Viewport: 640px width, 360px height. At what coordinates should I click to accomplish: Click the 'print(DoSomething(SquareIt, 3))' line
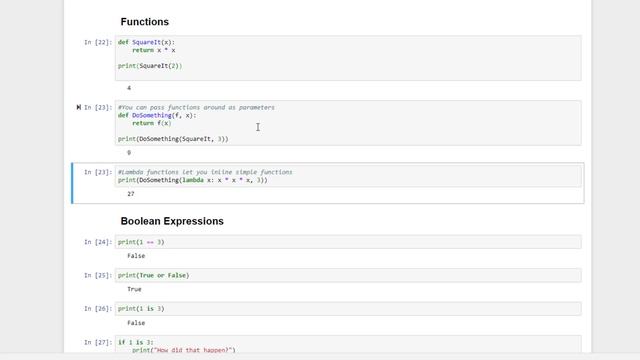click(x=173, y=139)
